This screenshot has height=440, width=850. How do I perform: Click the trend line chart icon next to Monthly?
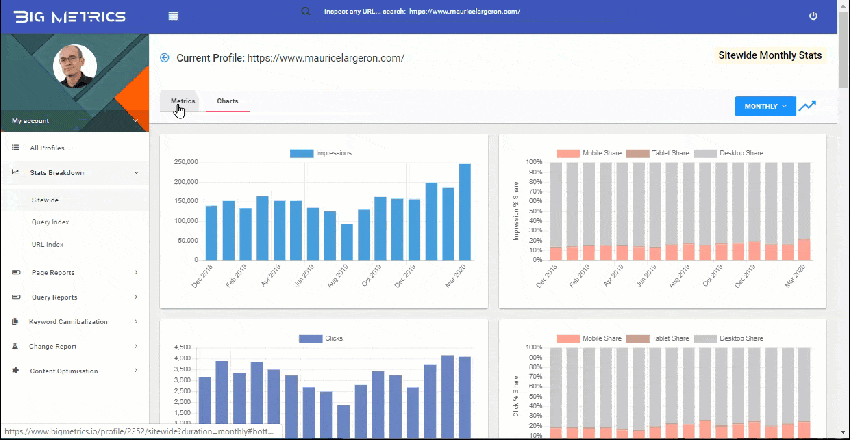coord(807,106)
